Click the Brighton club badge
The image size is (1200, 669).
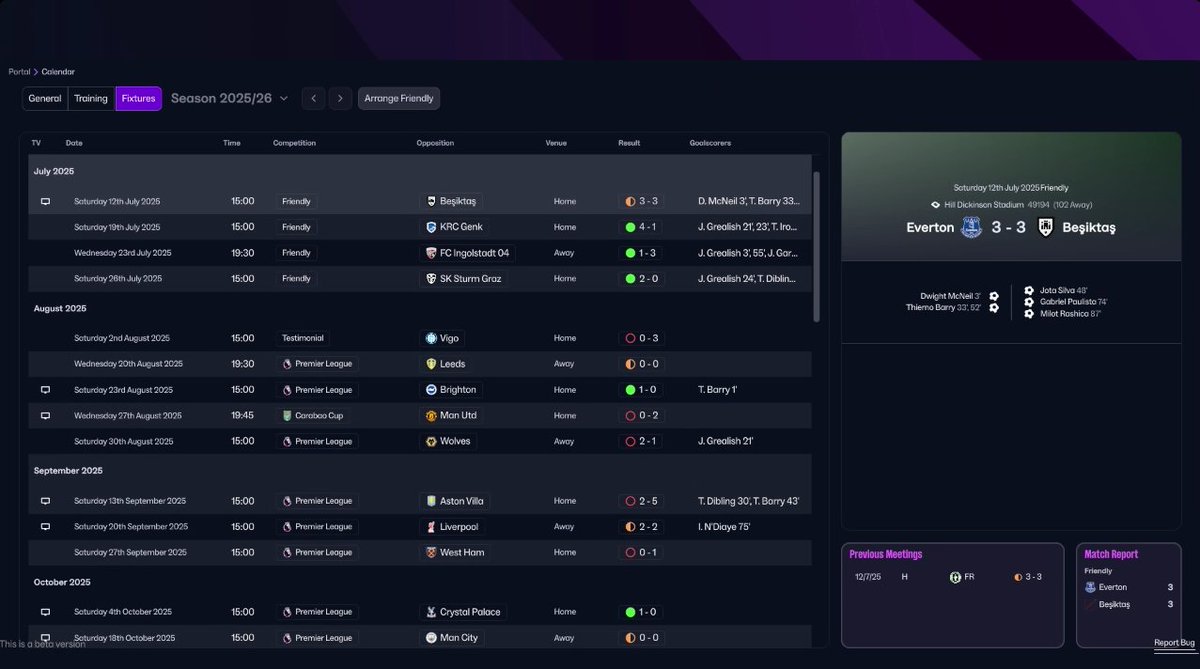point(431,390)
